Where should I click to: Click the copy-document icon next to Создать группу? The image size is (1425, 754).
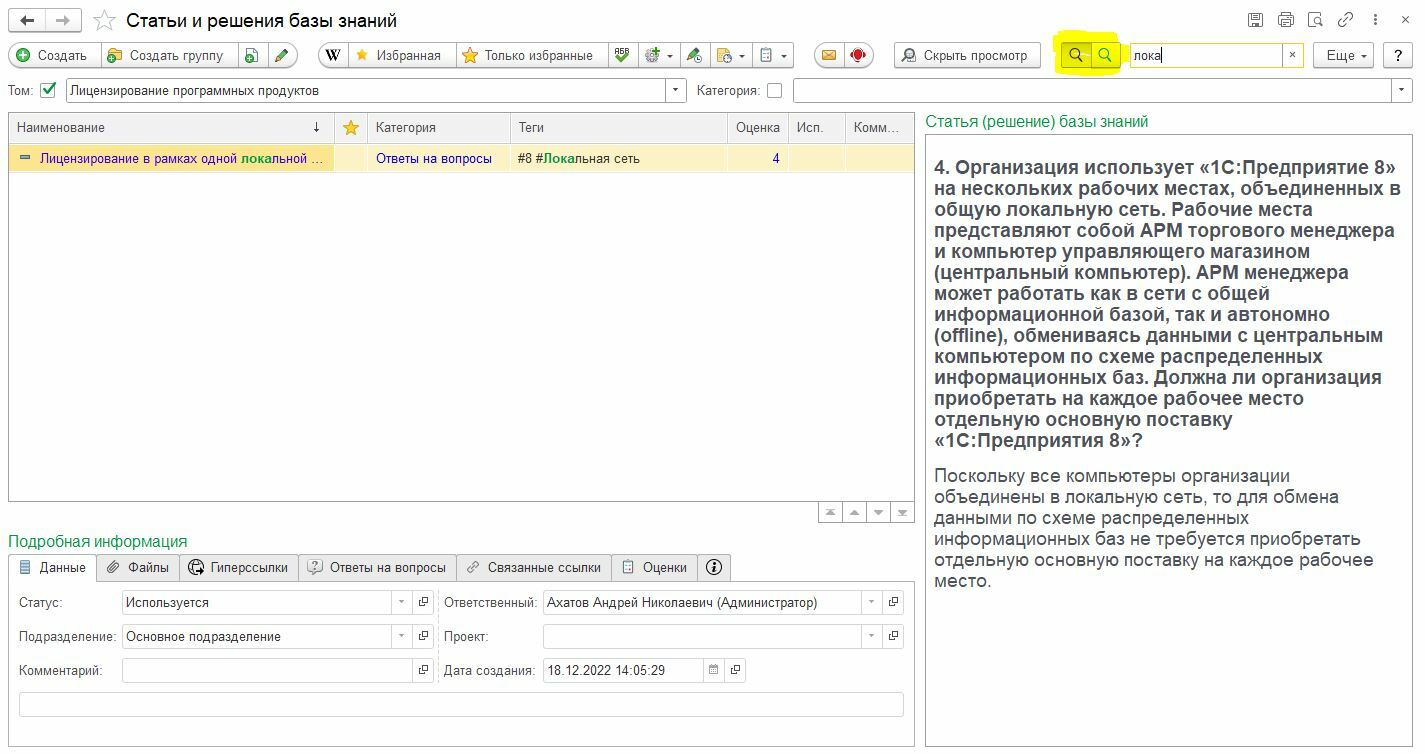point(251,55)
